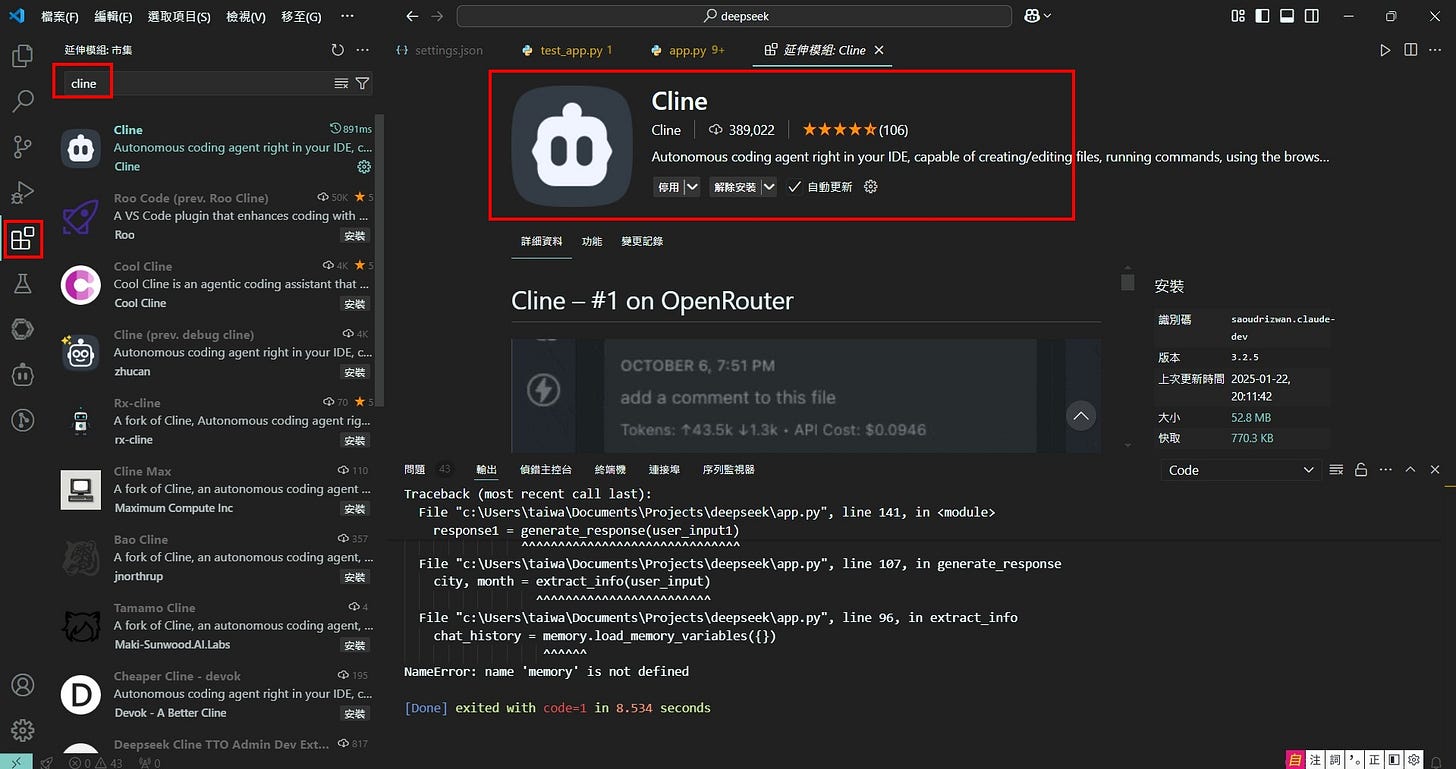The height and width of the screenshot is (769, 1456).
Task: Expand the disable button dropdown arrow
Action: click(x=692, y=187)
